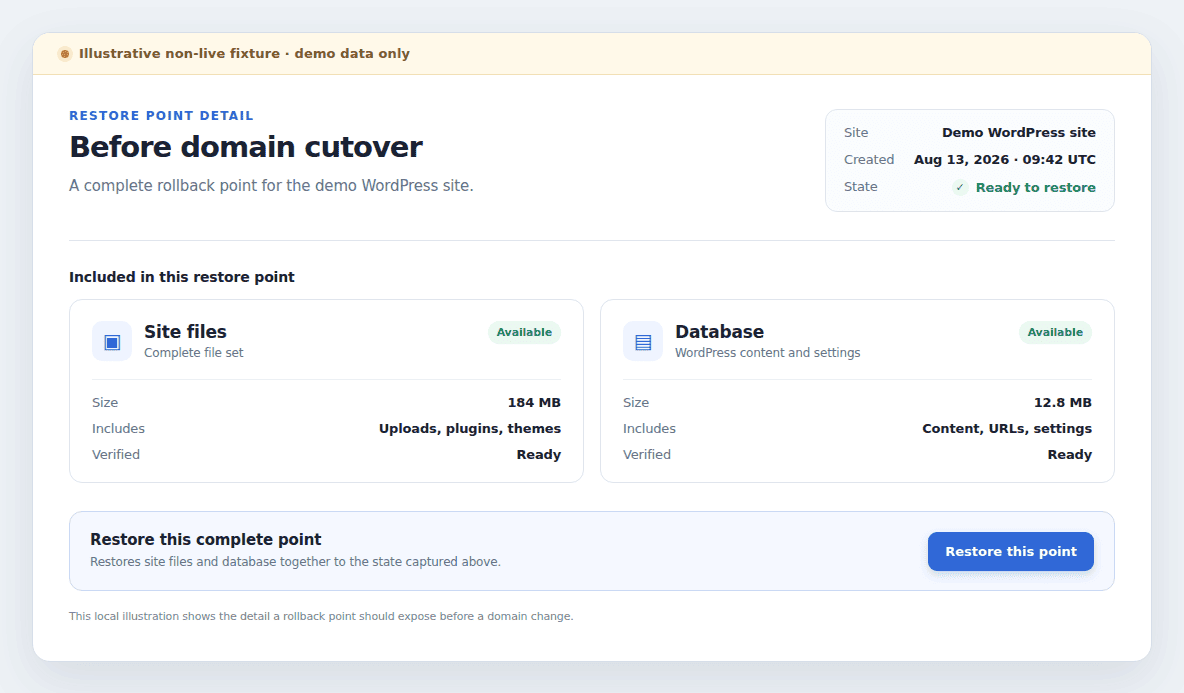Click the 12.8 MB size value

tap(1062, 402)
